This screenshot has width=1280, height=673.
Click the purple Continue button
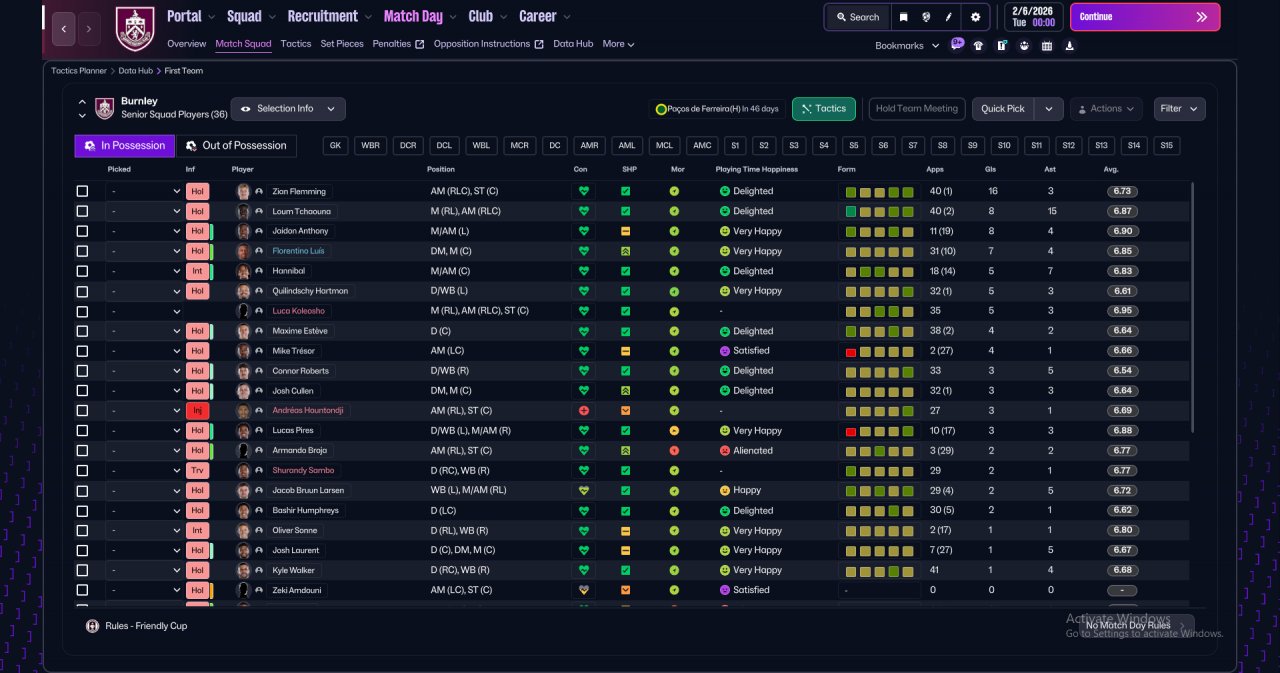tap(1145, 17)
